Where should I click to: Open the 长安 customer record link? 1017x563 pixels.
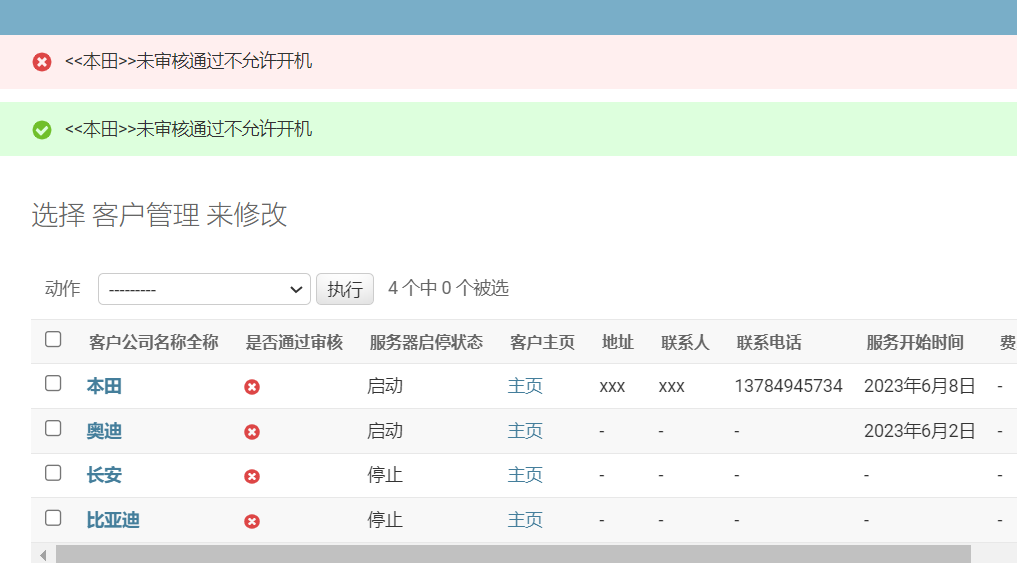104,475
